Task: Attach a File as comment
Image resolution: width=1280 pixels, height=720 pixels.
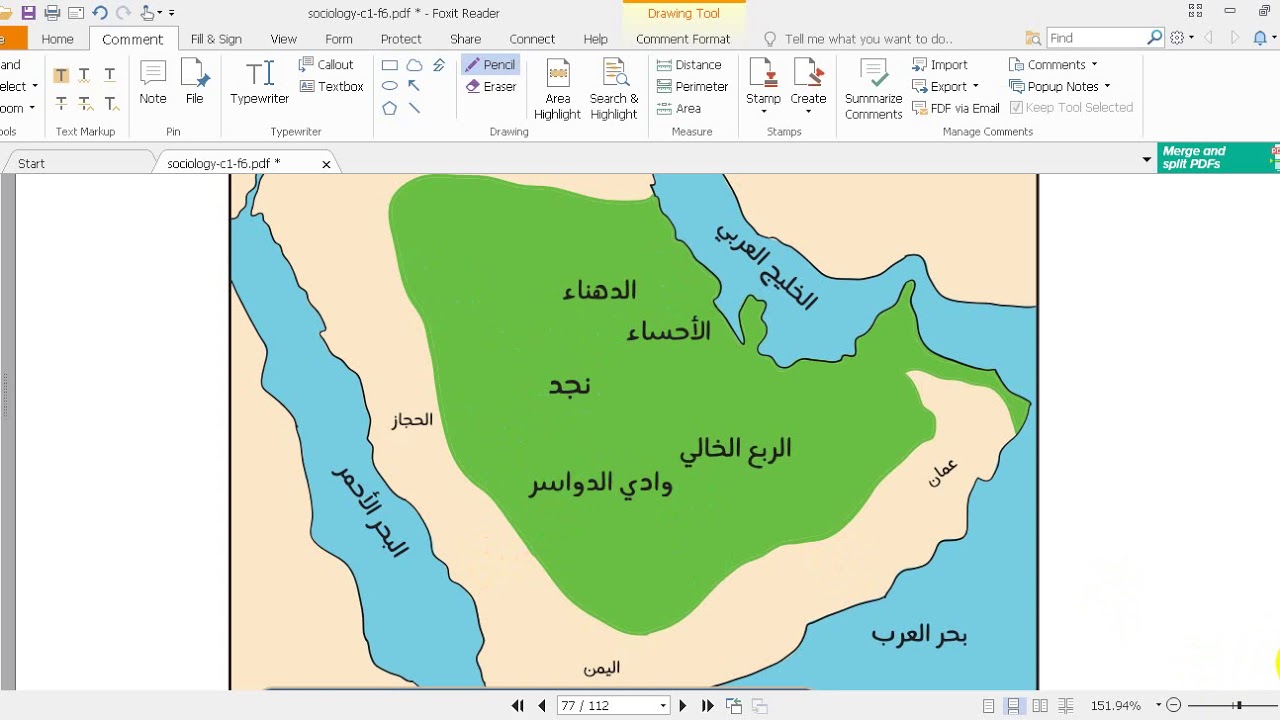Action: pyautogui.click(x=194, y=82)
